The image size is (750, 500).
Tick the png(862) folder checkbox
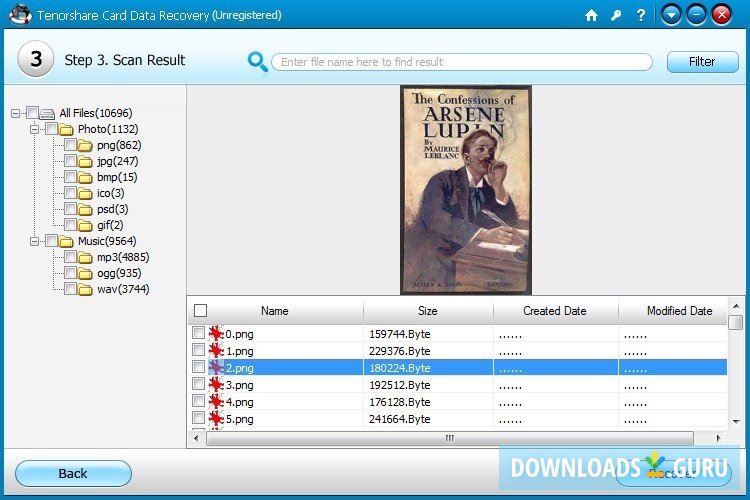pyautogui.click(x=70, y=144)
